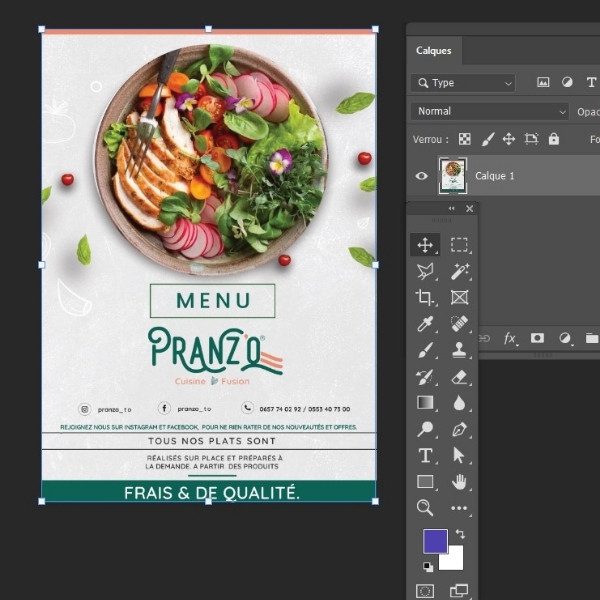Activate the Crop tool
The height and width of the screenshot is (600, 600).
click(x=425, y=298)
